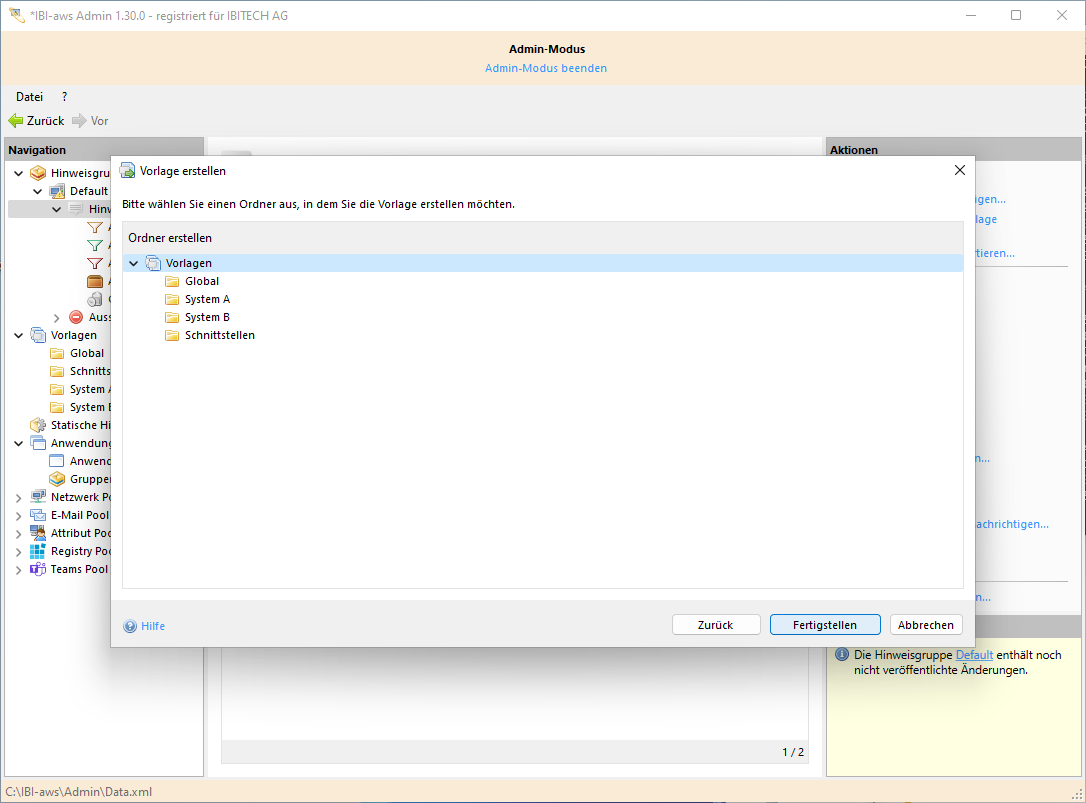Click the E-Mail Pool icon in navigation
The width and height of the screenshot is (1086, 803).
[38, 515]
